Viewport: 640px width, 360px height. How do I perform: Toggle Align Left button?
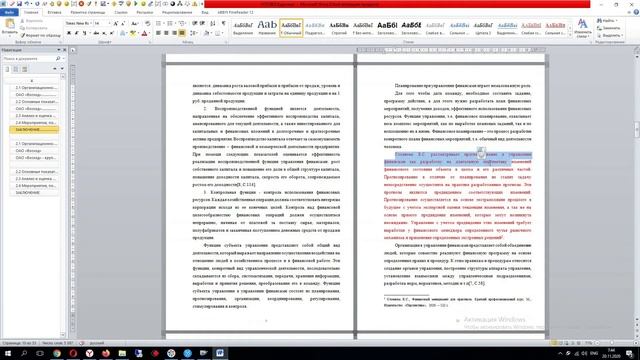[158, 33]
